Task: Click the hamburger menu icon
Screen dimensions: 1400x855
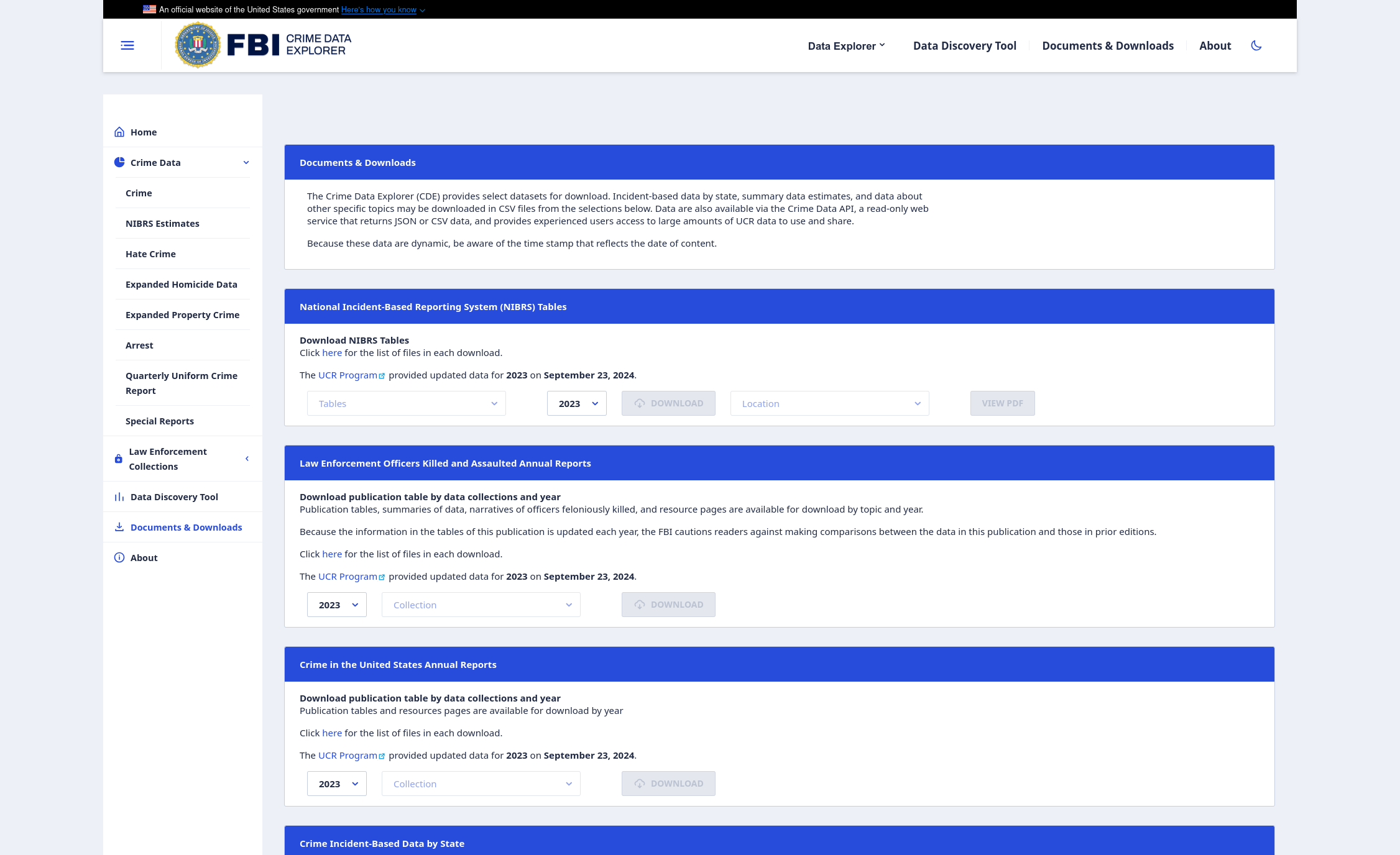Action: tap(127, 45)
